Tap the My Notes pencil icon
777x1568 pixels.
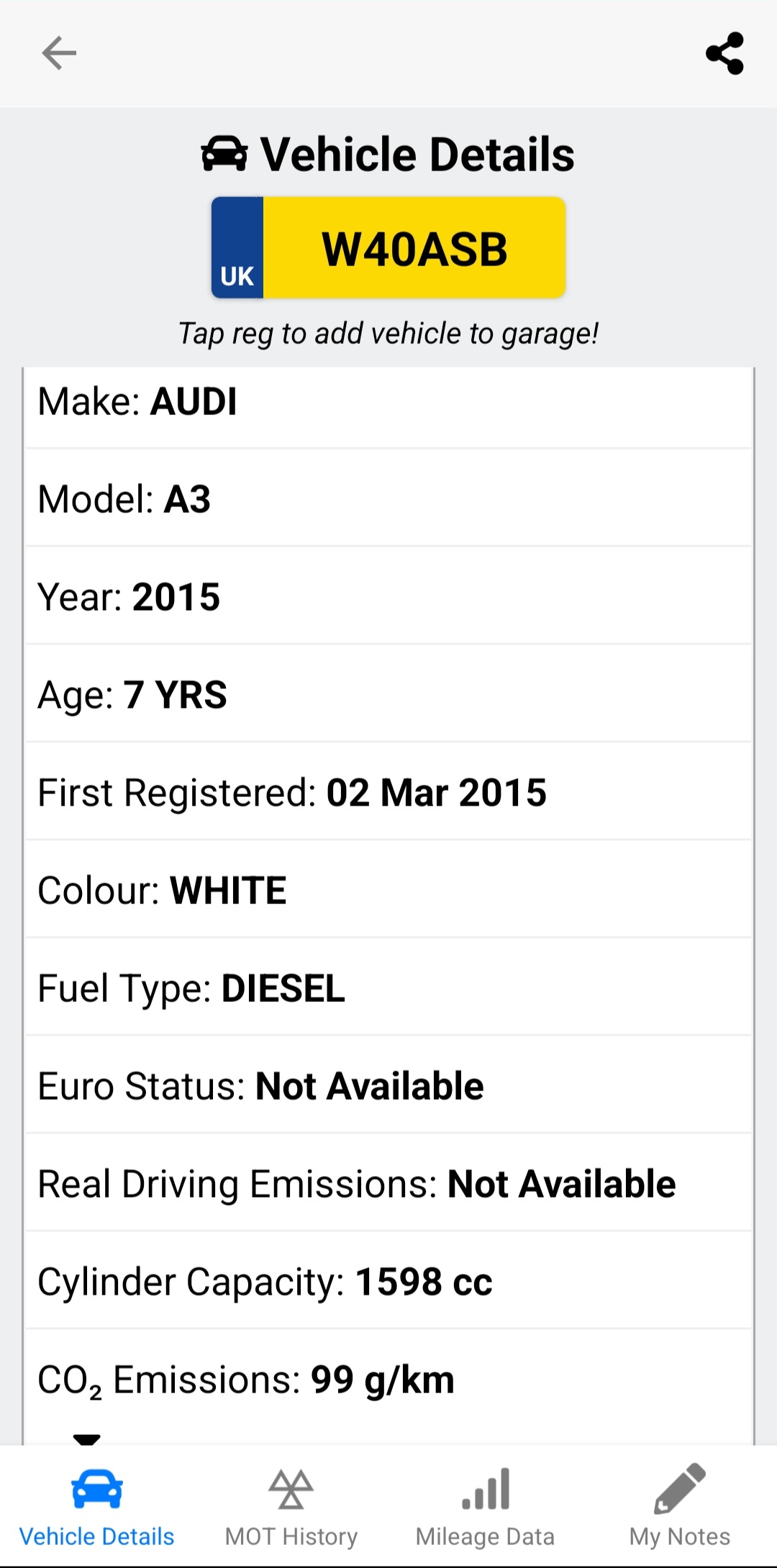(680, 1489)
